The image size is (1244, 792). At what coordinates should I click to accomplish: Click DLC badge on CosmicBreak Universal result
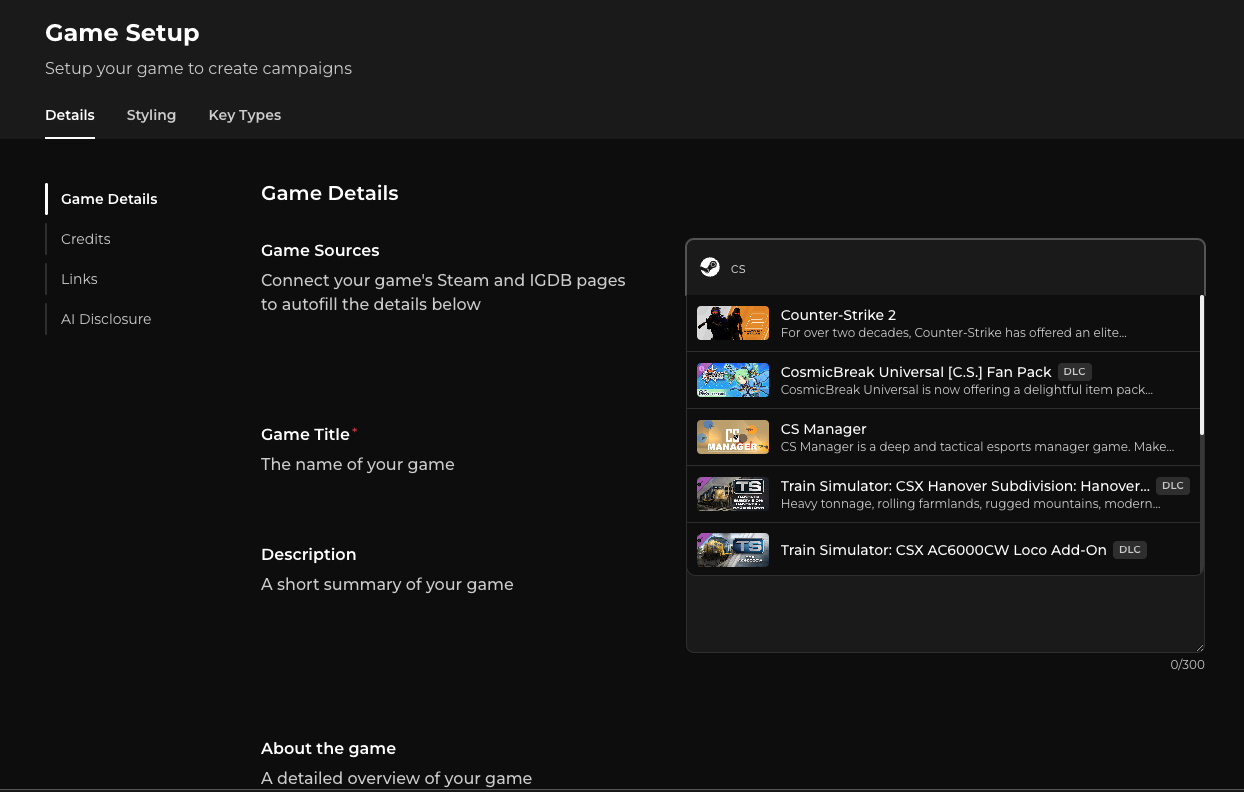(1075, 371)
